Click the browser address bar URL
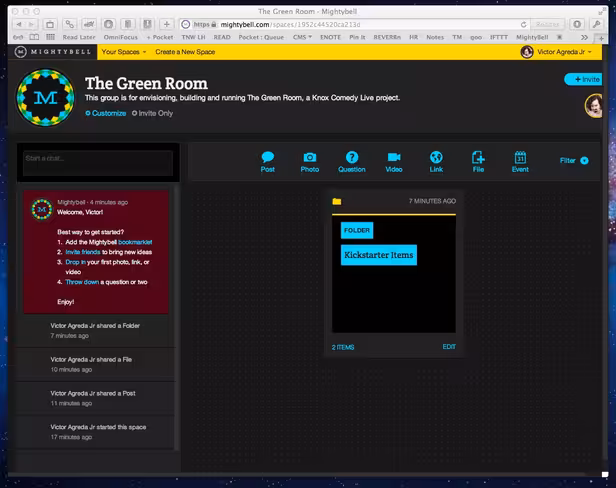Image resolution: width=616 pixels, height=488 pixels. [x=290, y=24]
